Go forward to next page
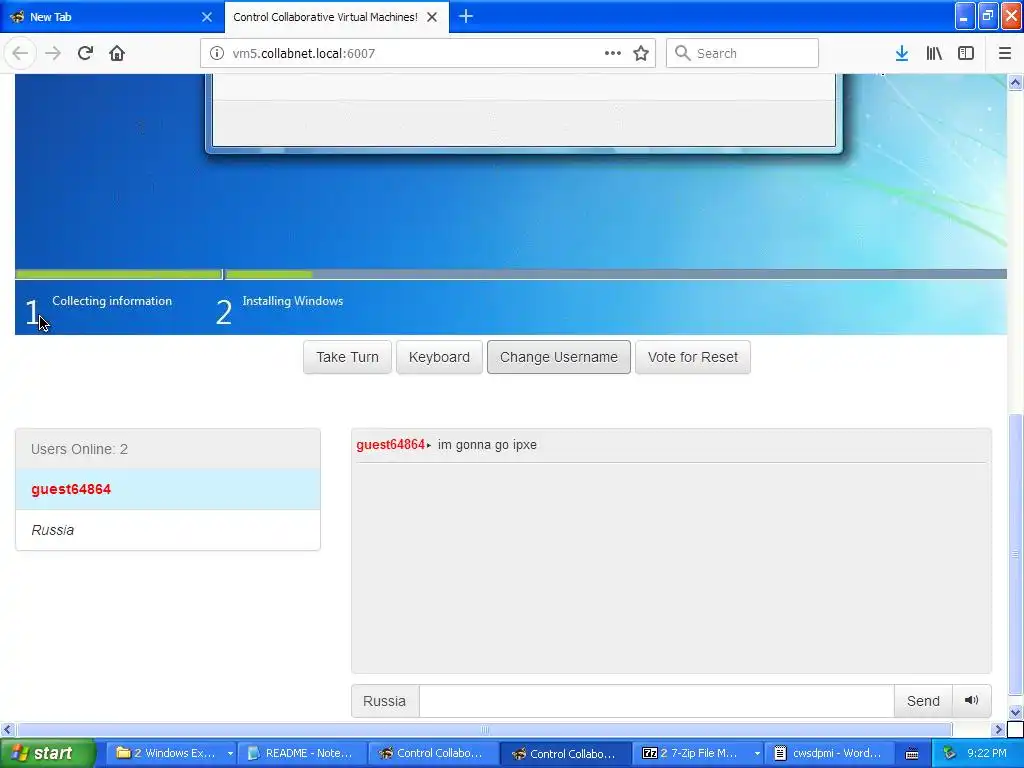The height and width of the screenshot is (768, 1024). (53, 53)
